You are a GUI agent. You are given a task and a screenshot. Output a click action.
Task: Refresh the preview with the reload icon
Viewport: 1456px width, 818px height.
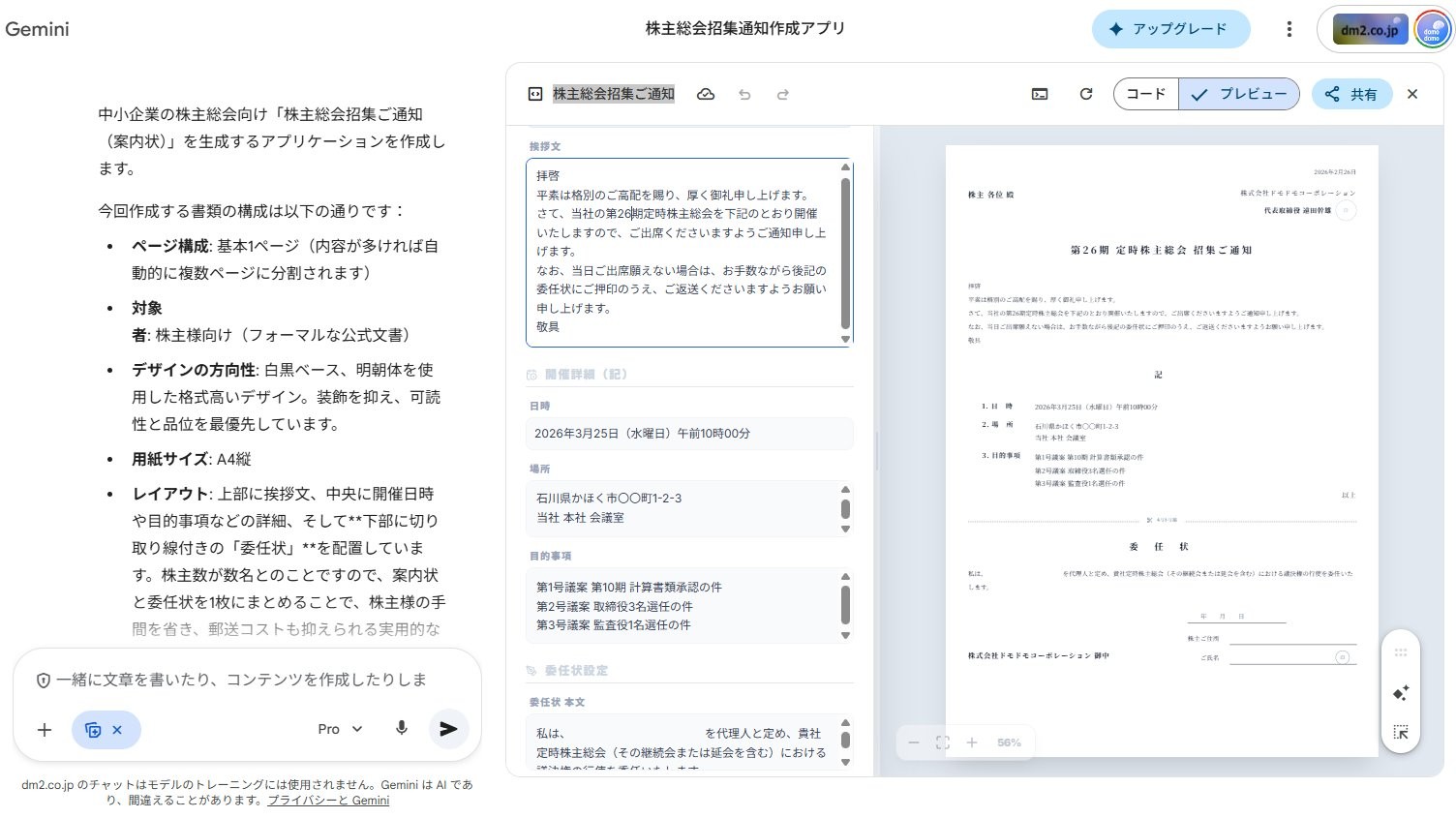pos(1086,94)
